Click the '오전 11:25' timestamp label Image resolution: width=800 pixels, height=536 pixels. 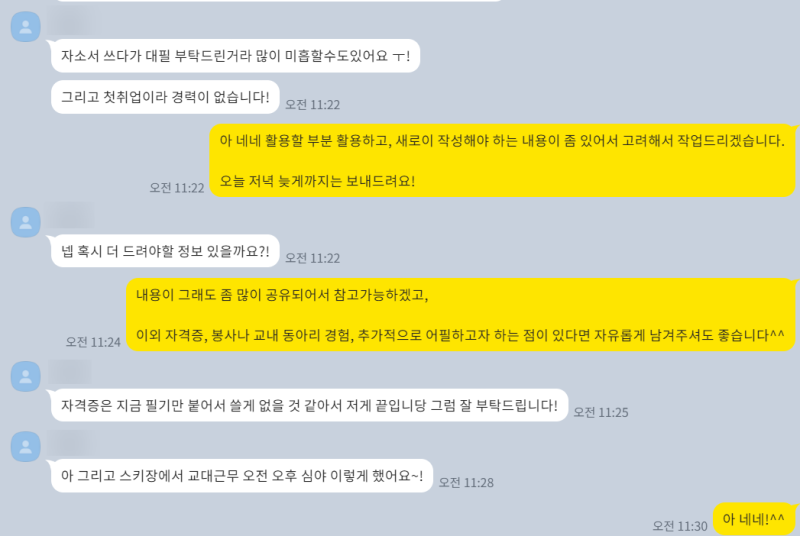601,412
